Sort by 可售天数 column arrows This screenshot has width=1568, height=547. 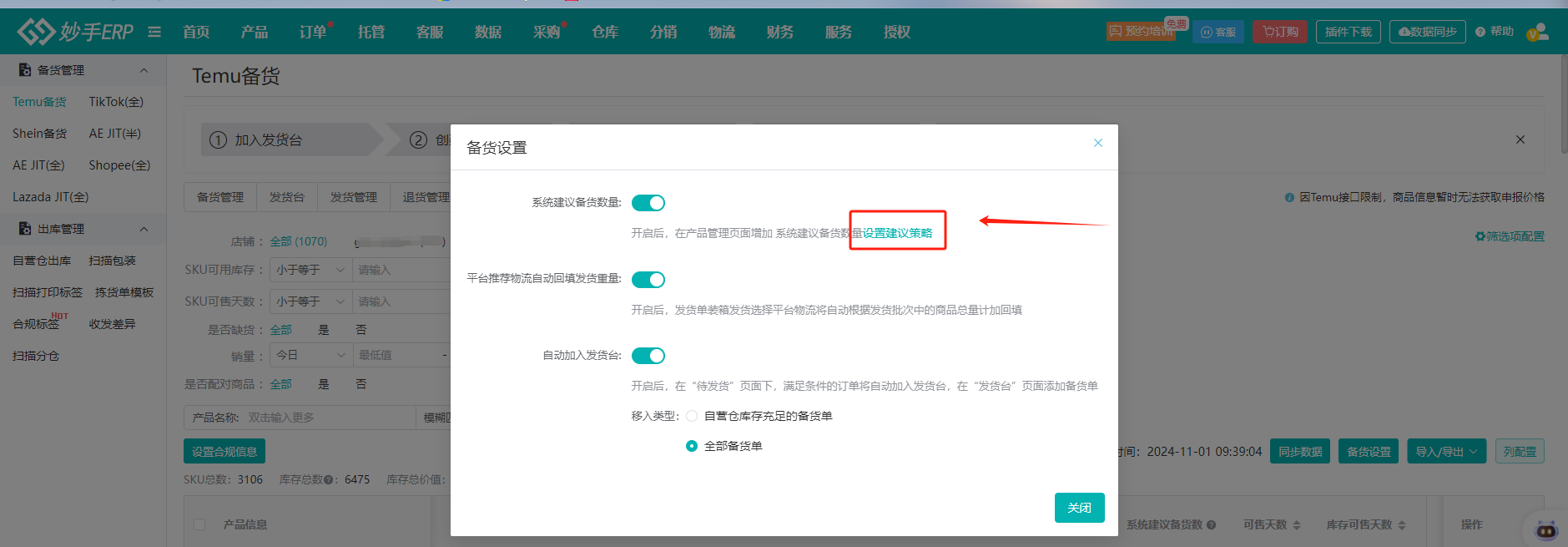pyautogui.click(x=1297, y=524)
